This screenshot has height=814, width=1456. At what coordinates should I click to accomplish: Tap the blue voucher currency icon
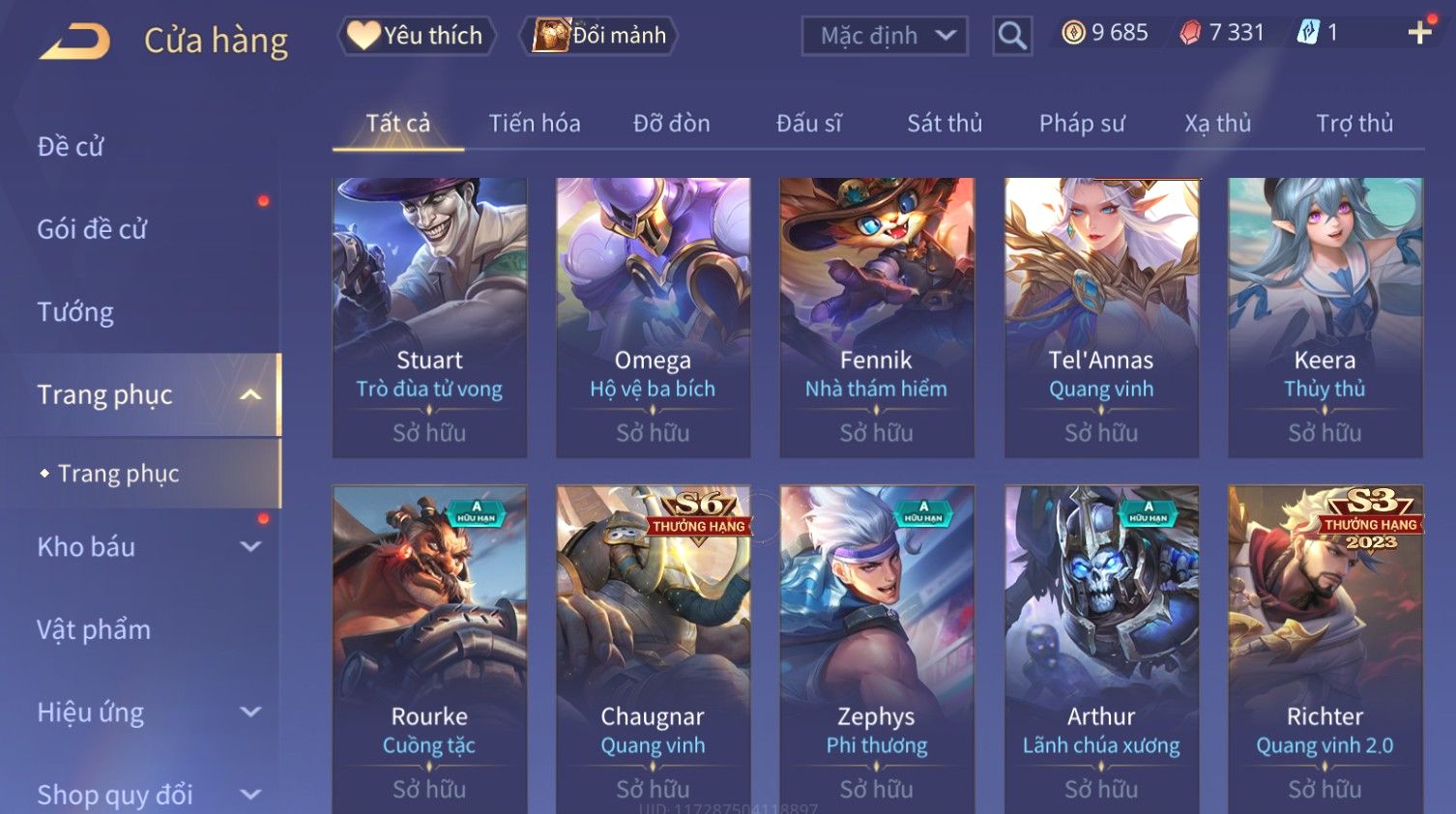pyautogui.click(x=1308, y=33)
